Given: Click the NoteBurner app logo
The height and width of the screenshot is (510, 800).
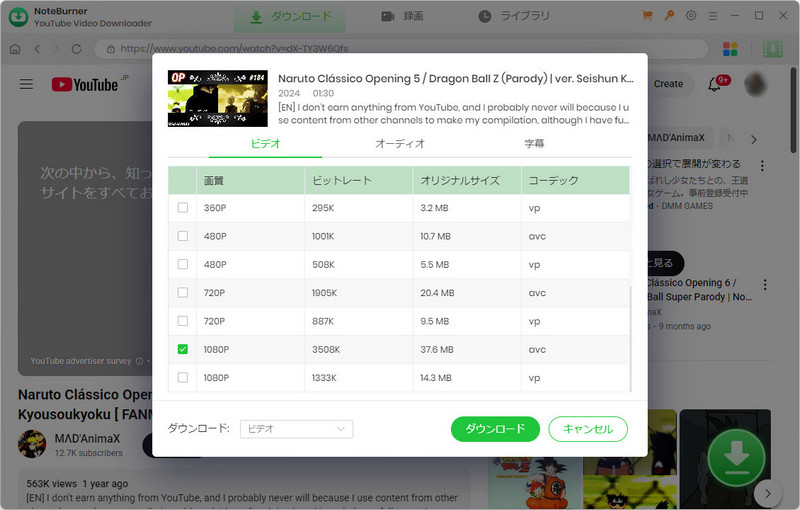Looking at the screenshot, I should (18, 17).
